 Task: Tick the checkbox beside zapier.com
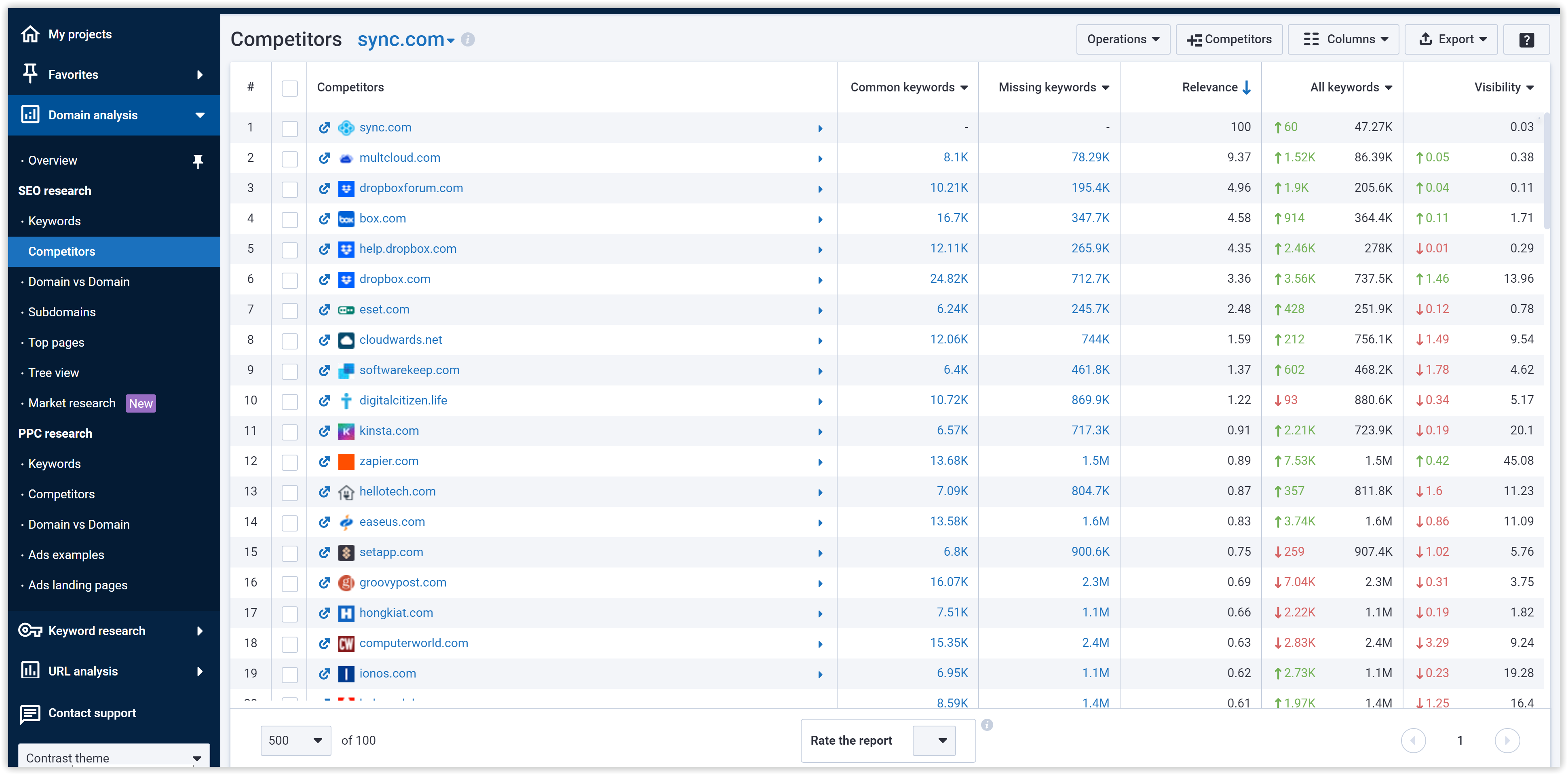[290, 462]
